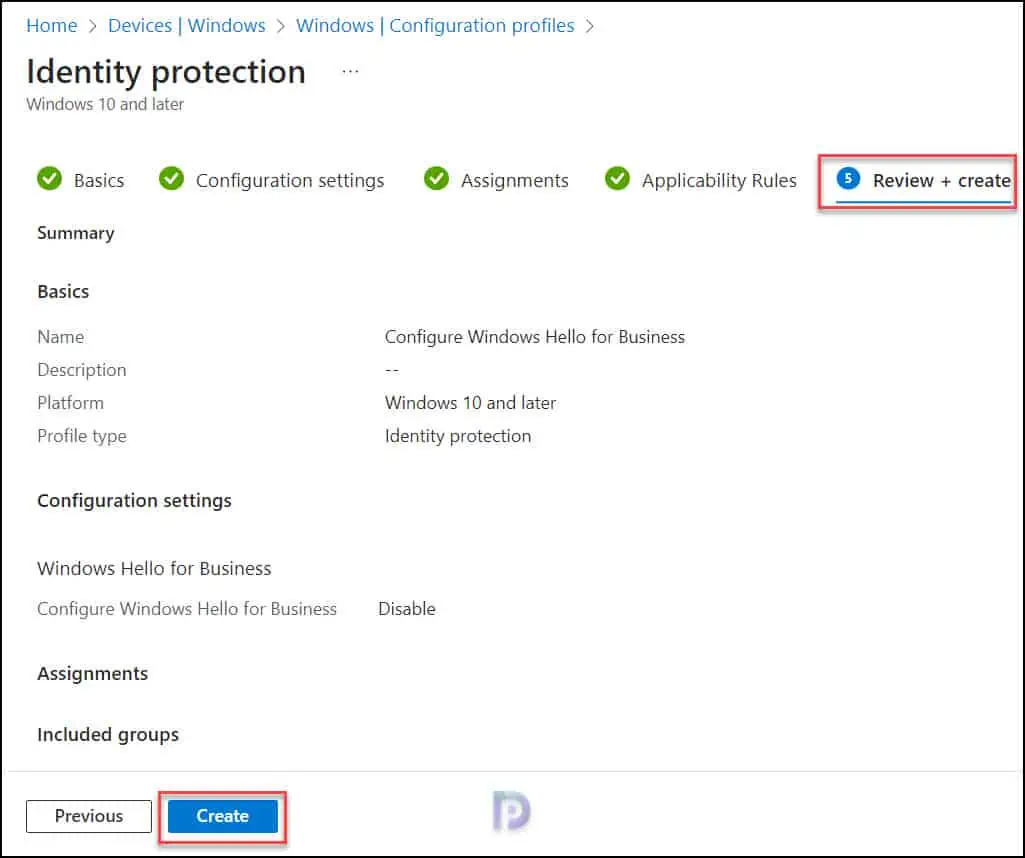Image resolution: width=1025 pixels, height=858 pixels.
Task: Click the green checkmark beside Applicability Rules
Action: coord(617,178)
